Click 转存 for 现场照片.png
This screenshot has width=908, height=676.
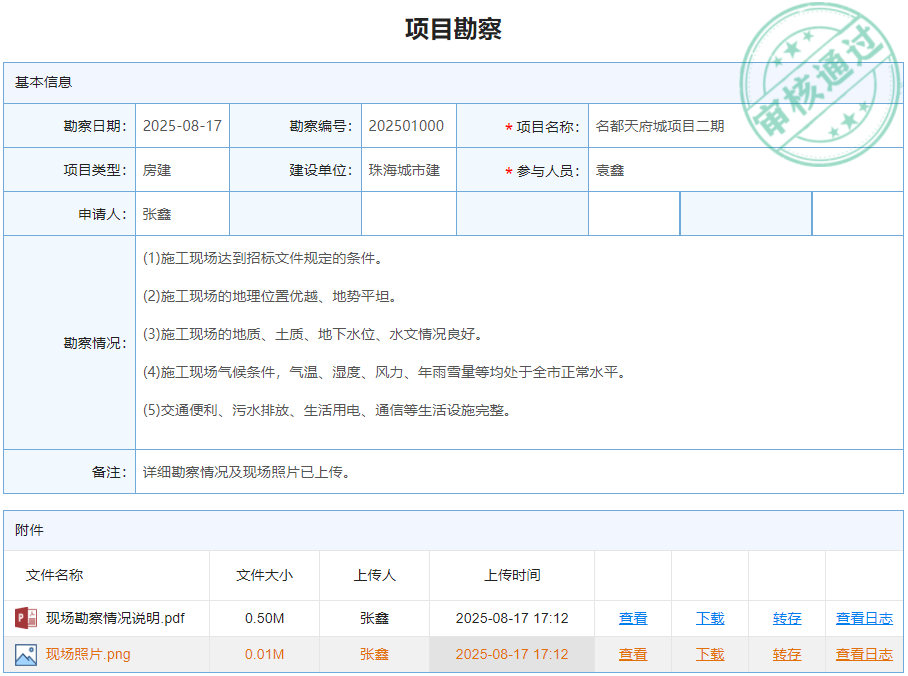coord(787,655)
